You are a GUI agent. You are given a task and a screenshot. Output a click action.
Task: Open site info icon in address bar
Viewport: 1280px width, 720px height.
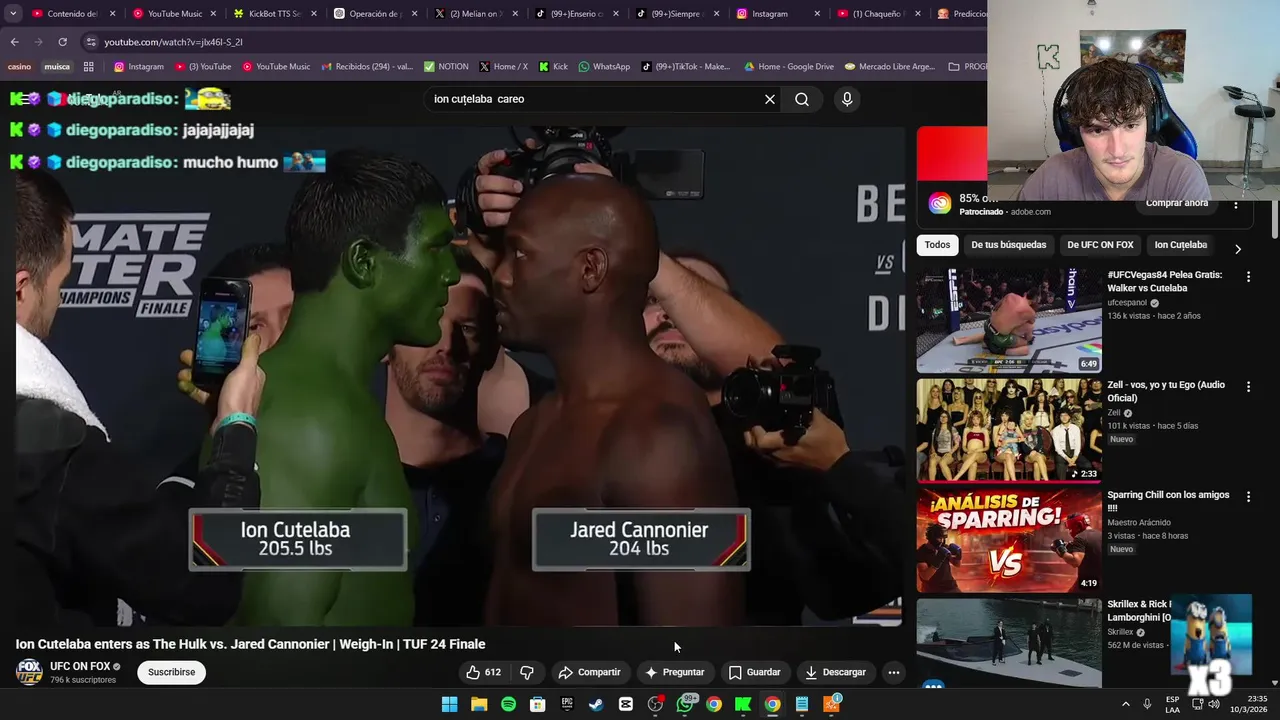(x=91, y=42)
